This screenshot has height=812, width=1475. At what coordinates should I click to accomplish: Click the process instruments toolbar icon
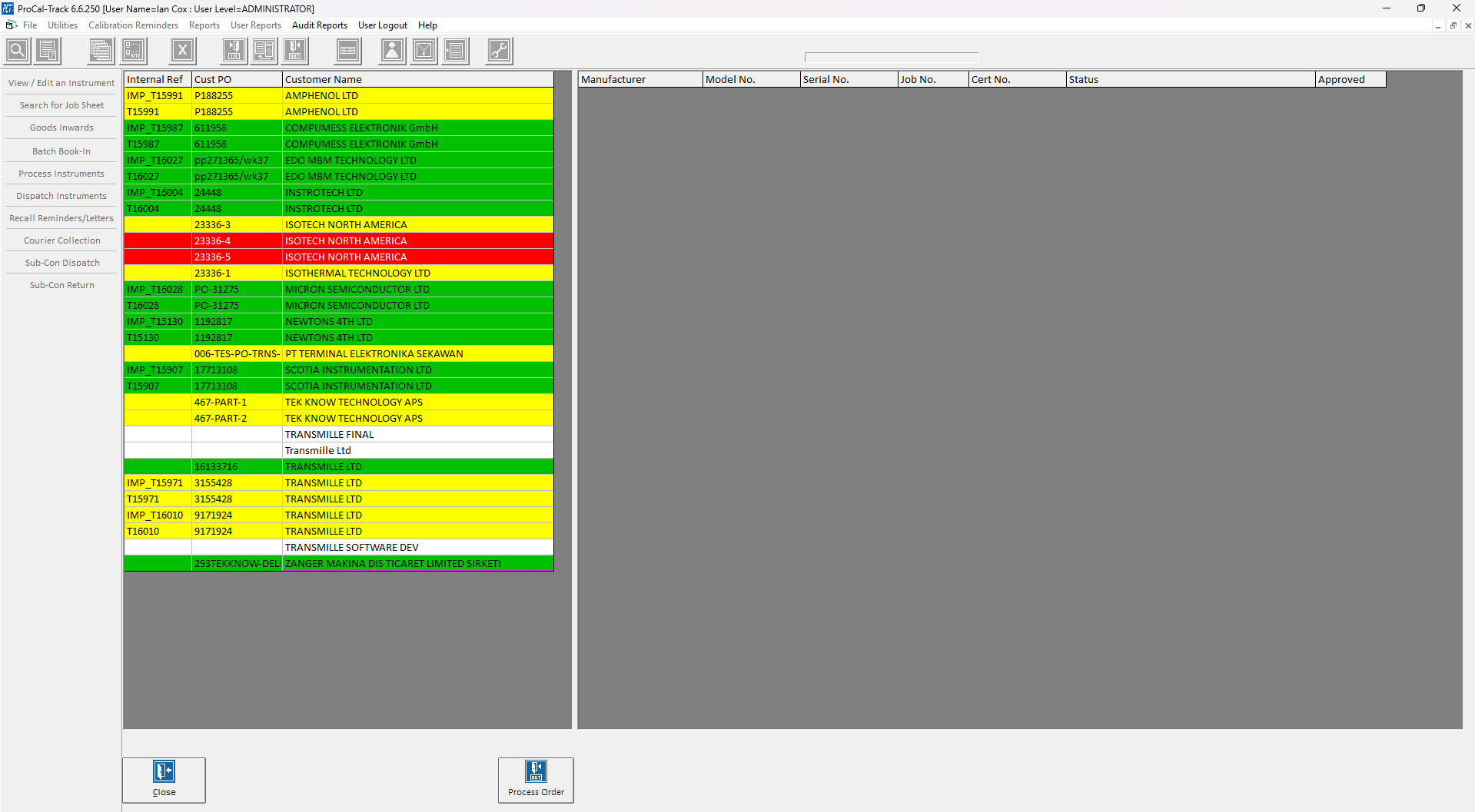coord(264,51)
